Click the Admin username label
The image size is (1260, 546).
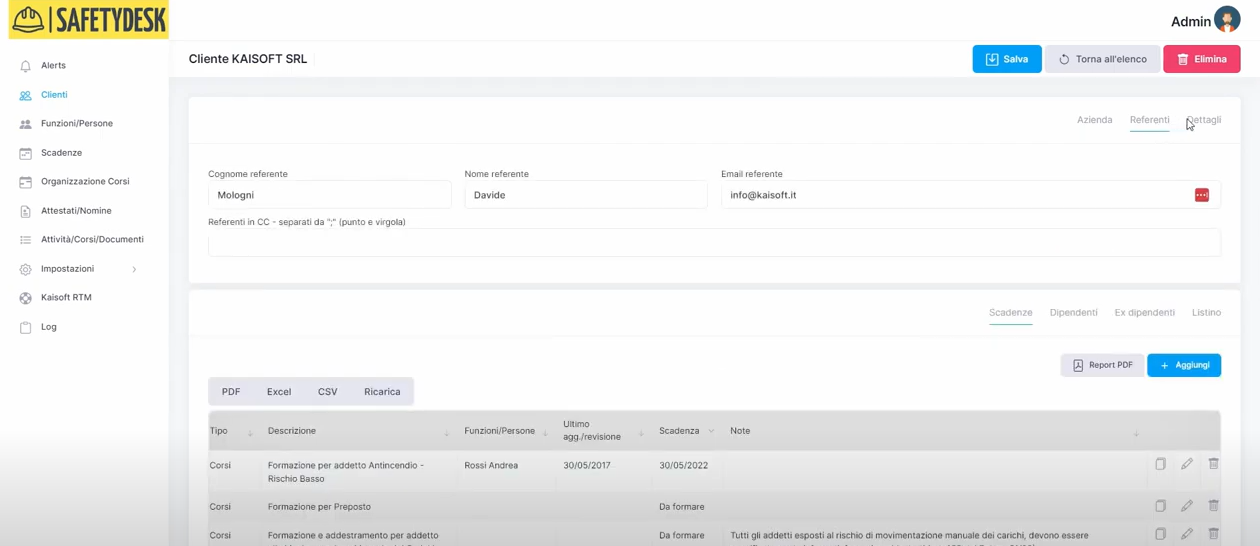click(x=1190, y=21)
